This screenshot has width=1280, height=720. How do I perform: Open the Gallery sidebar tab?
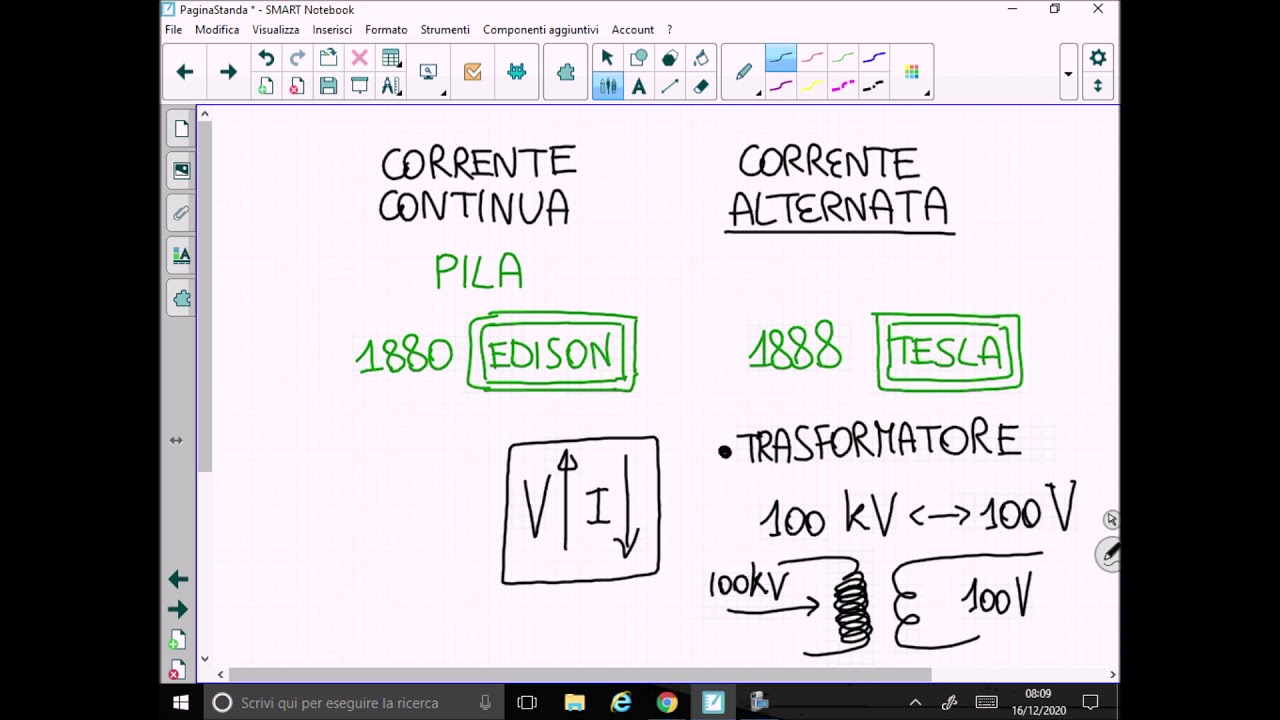181,171
